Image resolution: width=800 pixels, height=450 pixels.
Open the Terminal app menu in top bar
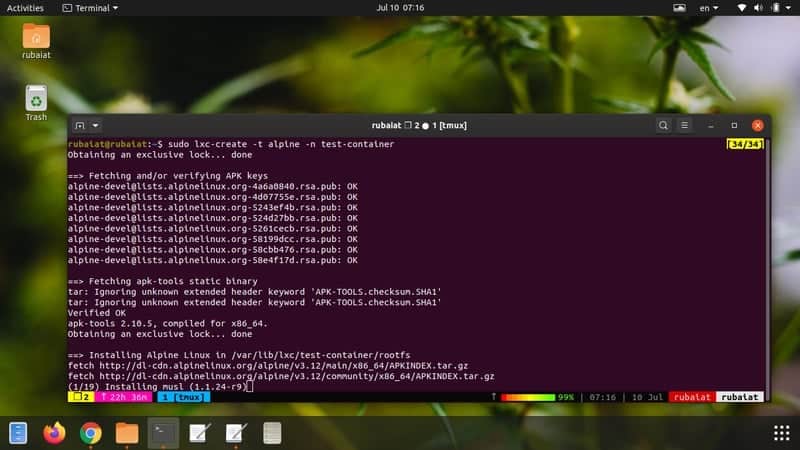pyautogui.click(x=90, y=8)
